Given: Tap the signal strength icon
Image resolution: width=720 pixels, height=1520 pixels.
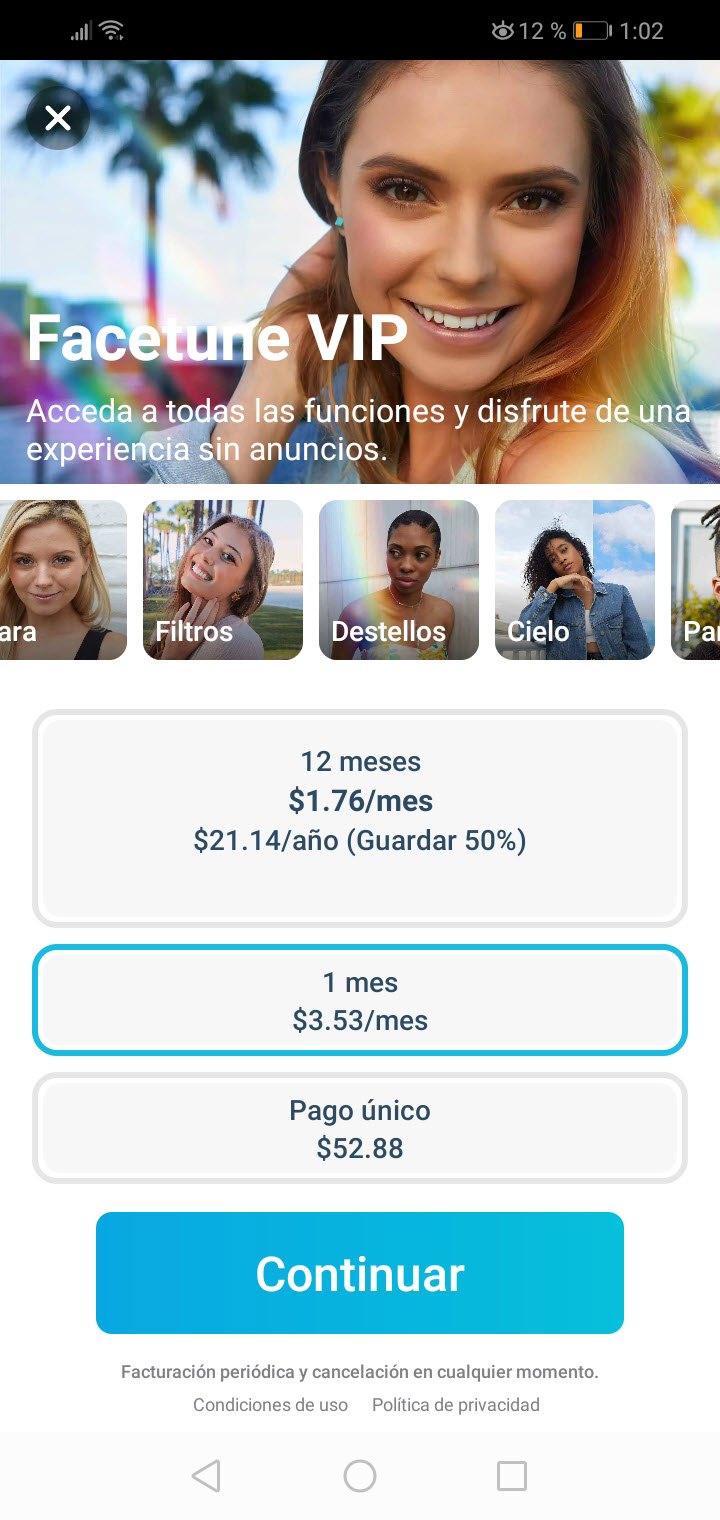Looking at the screenshot, I should tap(81, 32).
